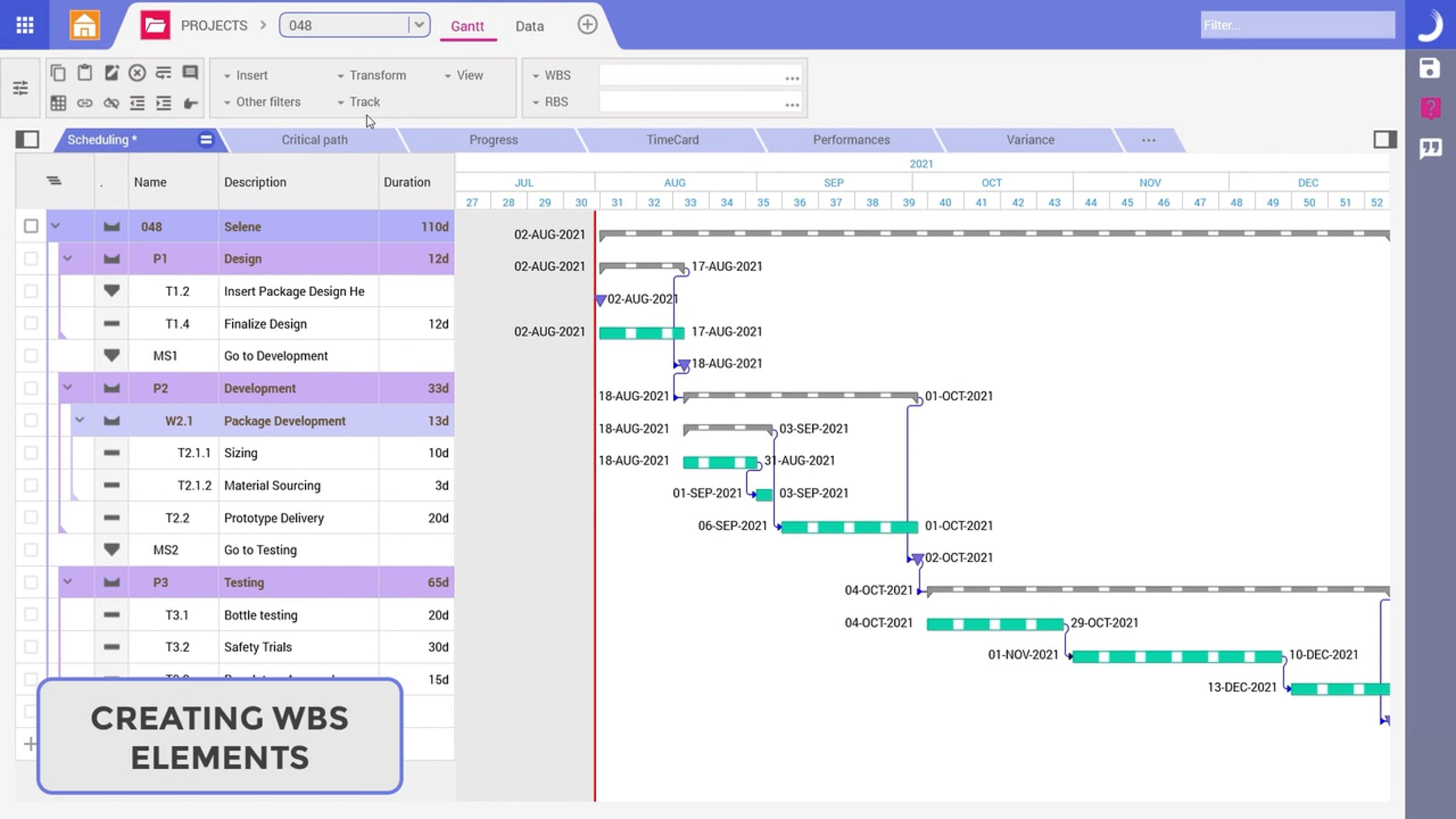
Task: Collapse the P1 Design group
Action: click(68, 258)
